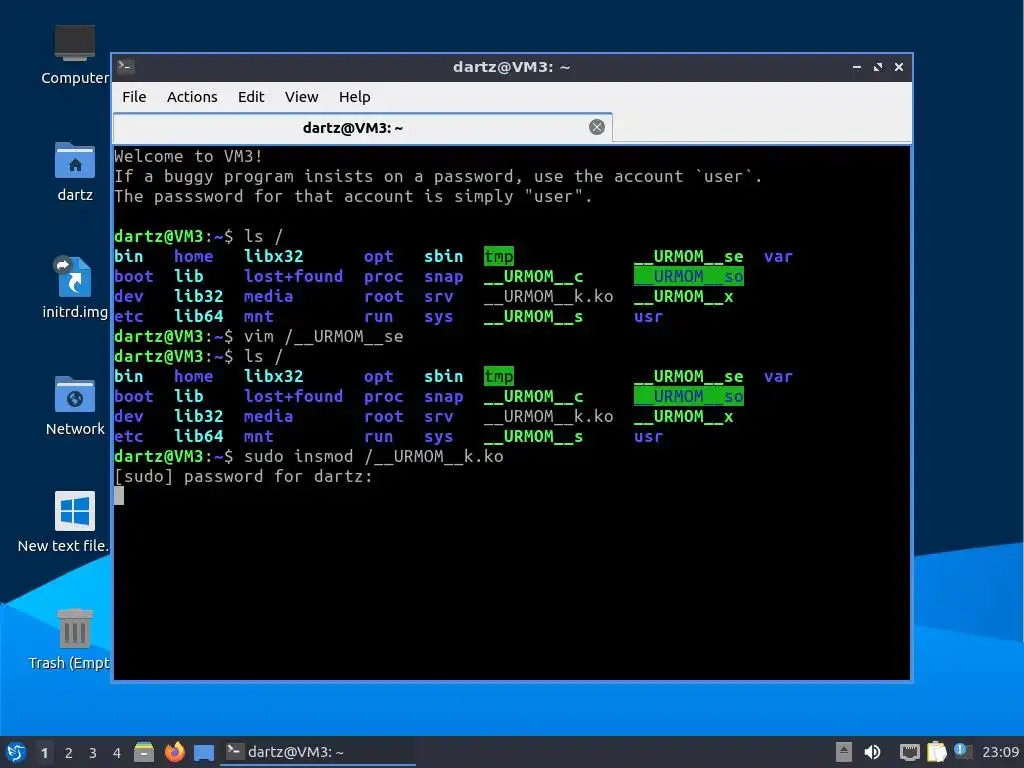Open the View menu
1024x768 pixels.
[301, 97]
